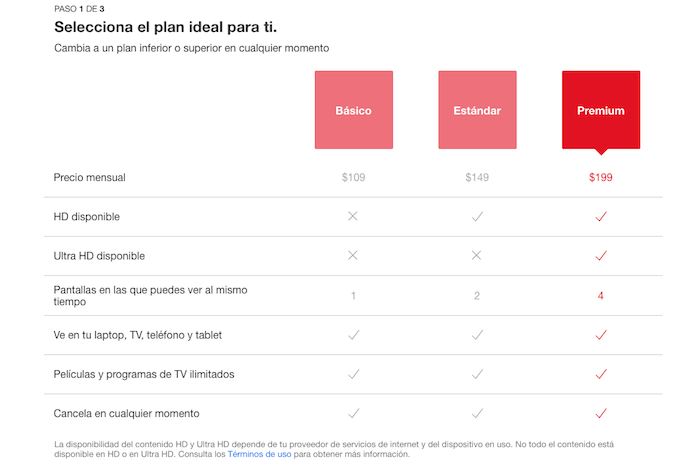Image resolution: width=700 pixels, height=474 pixels.
Task: Click the $149 Estándar monthly price
Action: [x=477, y=177]
